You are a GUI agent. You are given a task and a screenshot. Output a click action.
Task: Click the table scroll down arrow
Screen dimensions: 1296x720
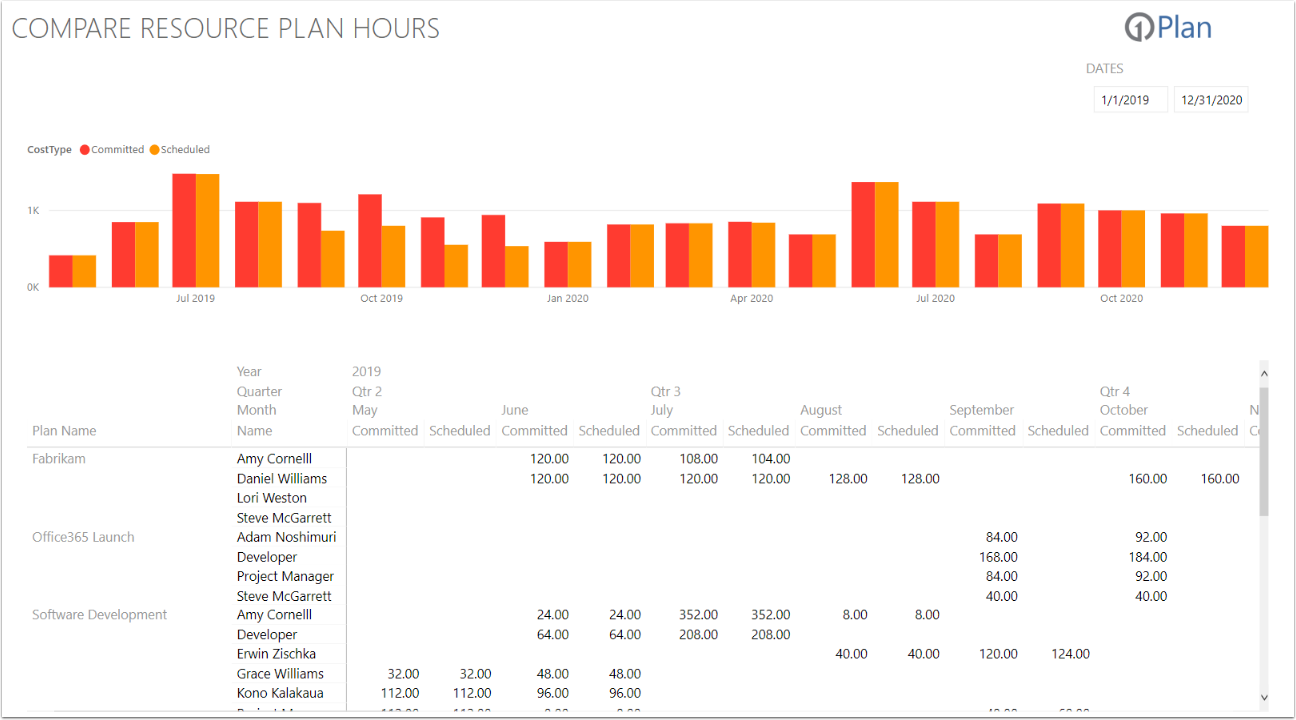(x=1264, y=697)
